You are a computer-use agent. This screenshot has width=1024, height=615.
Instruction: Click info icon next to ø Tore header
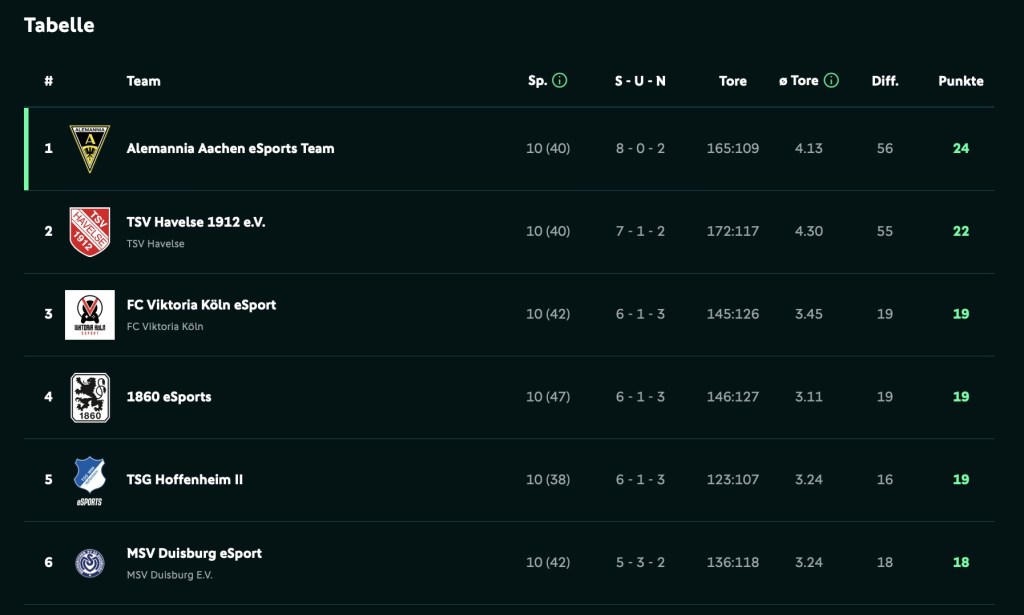pos(831,81)
